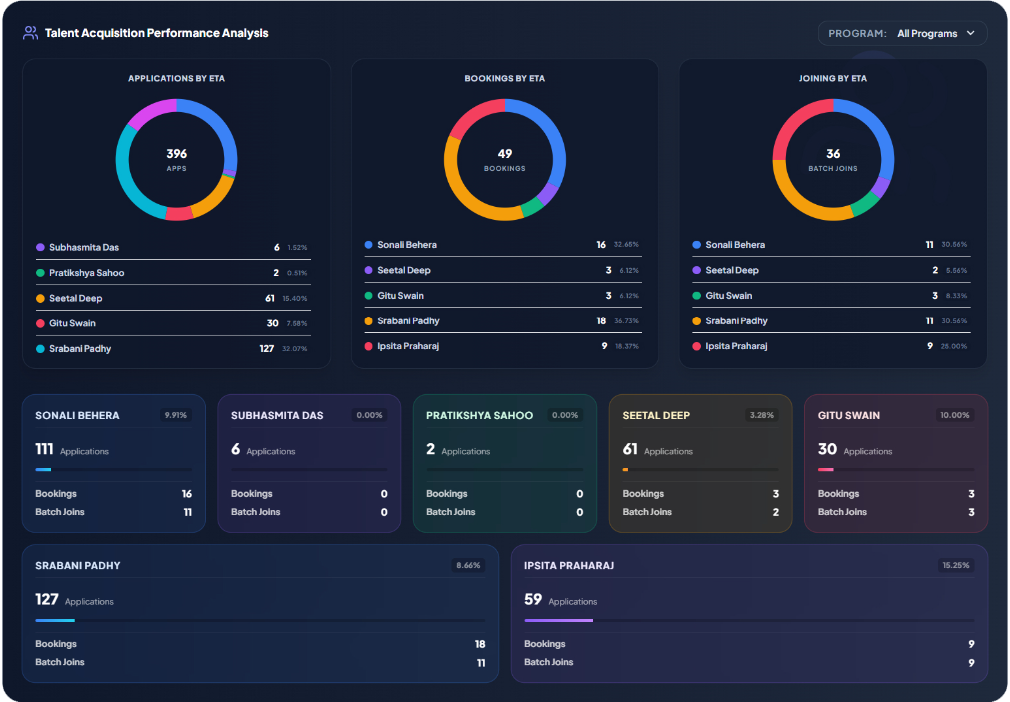Click the progress bar on Ipsita Praharaj card
Image resolution: width=1010 pixels, height=702 pixels.
(749, 620)
